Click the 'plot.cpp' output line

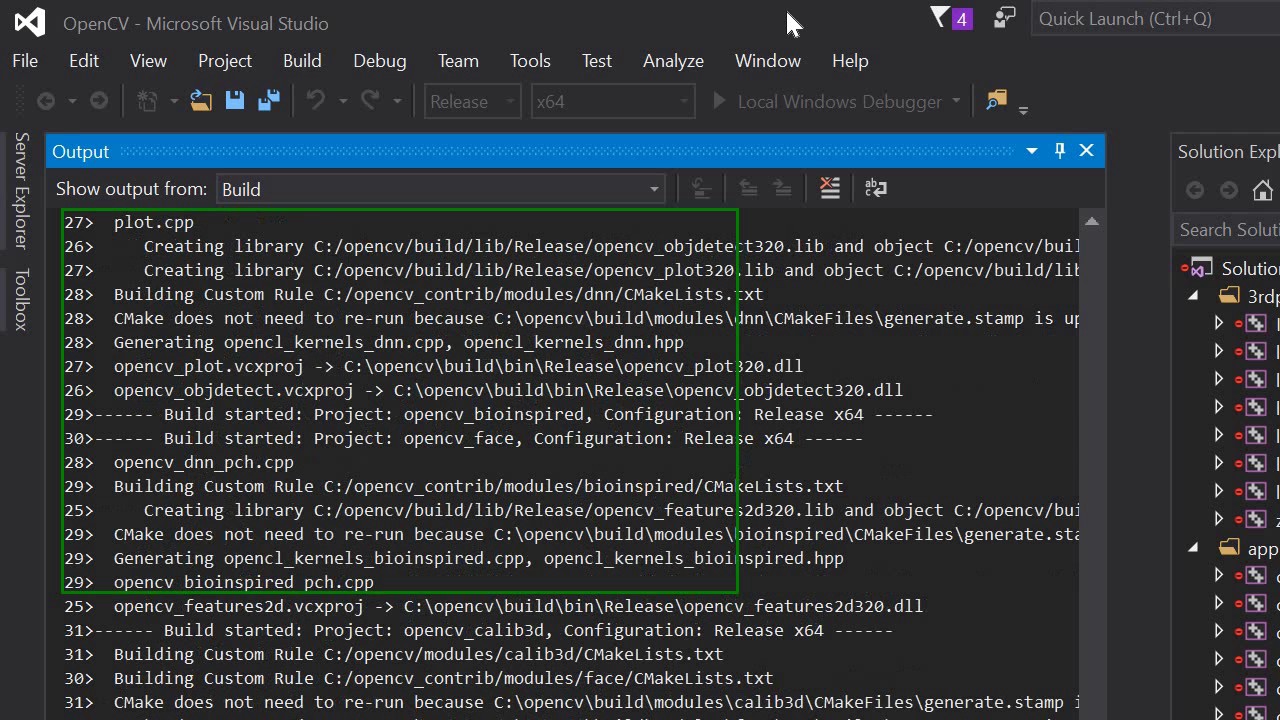(x=154, y=222)
